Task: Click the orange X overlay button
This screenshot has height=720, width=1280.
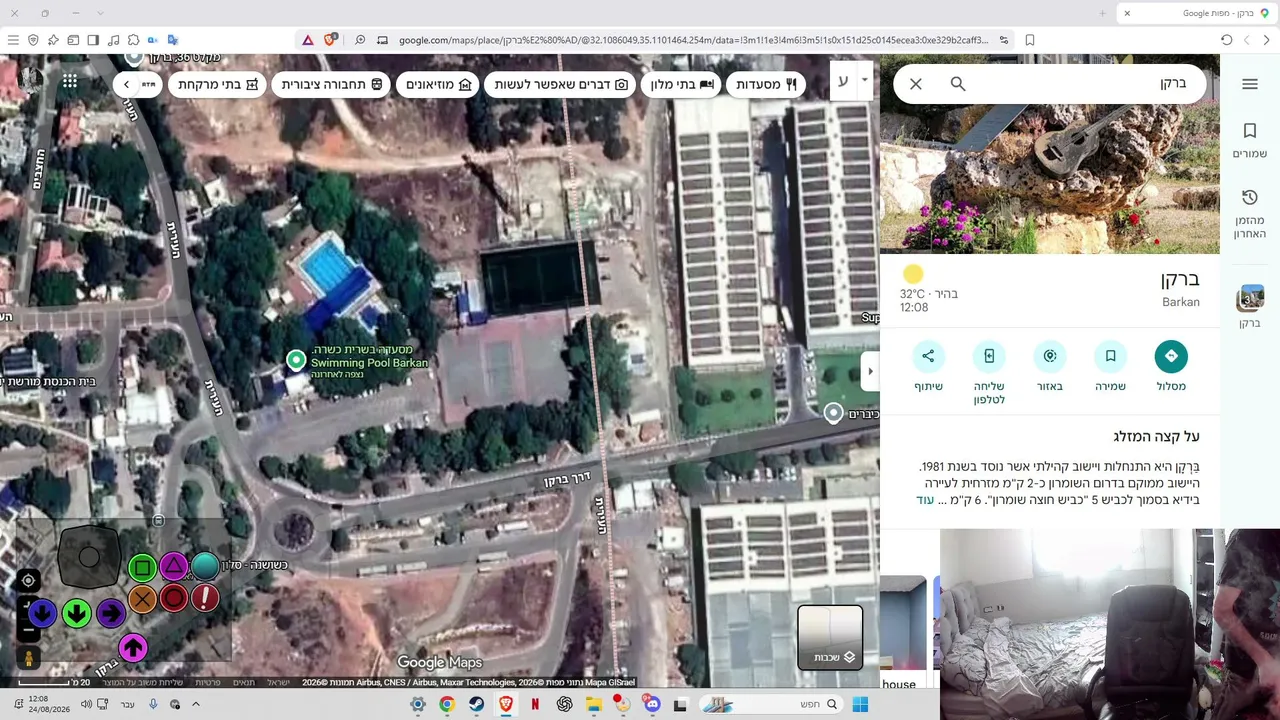Action: [x=143, y=599]
